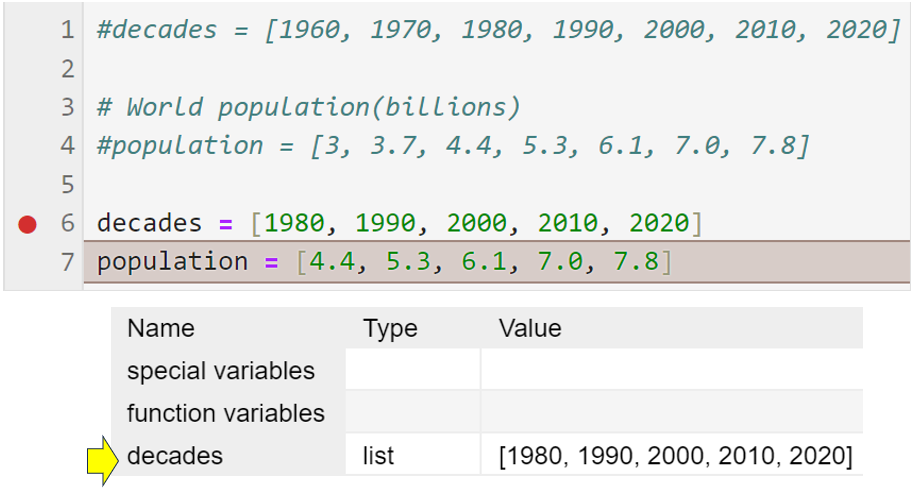The image size is (922, 500).
Task: Select line number 5 in the gutter
Action: 67,185
